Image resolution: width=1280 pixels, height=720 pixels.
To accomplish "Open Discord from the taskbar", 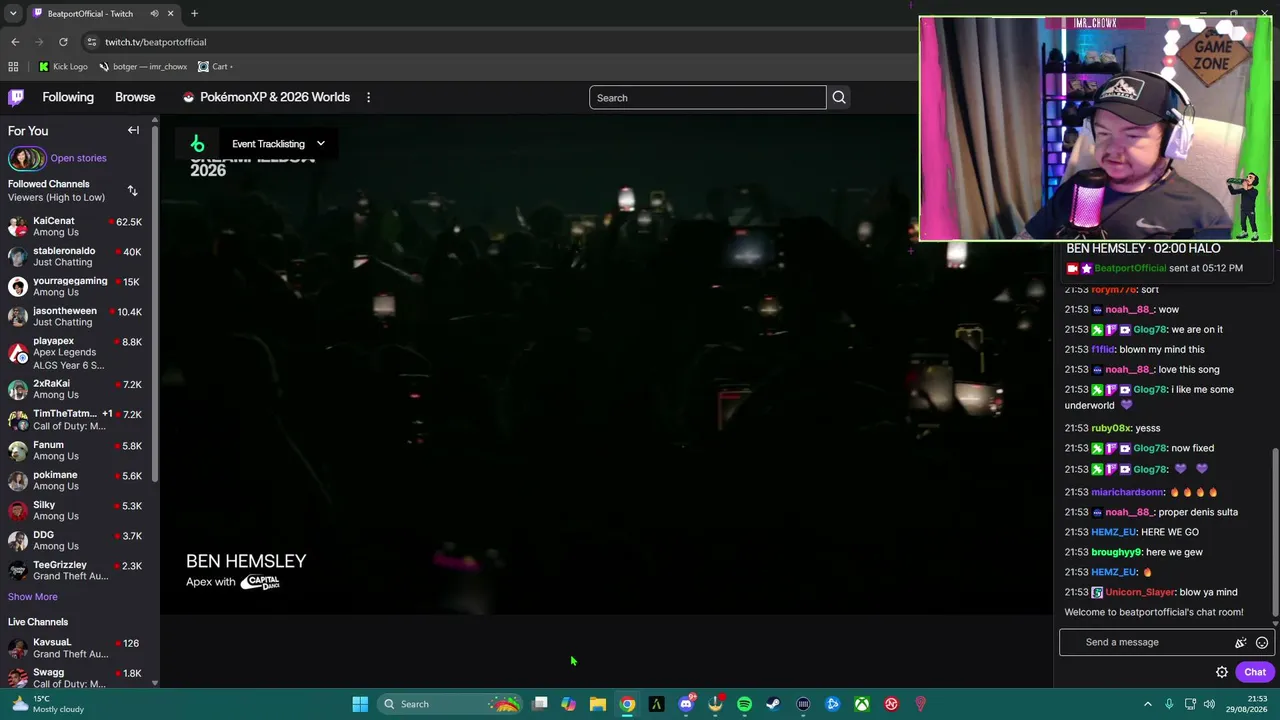I will (686, 704).
